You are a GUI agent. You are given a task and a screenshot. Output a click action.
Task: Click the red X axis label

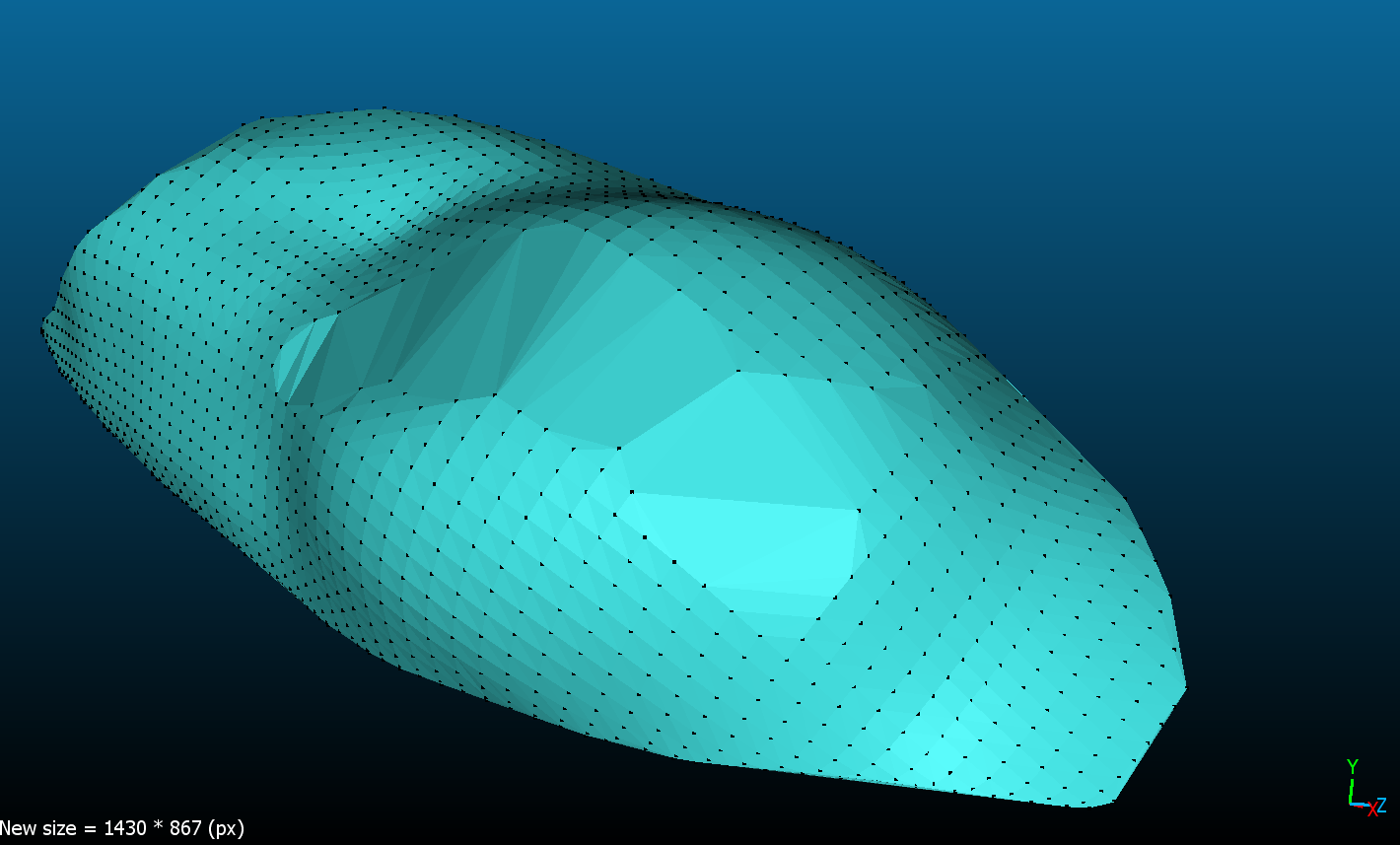pos(1371,810)
